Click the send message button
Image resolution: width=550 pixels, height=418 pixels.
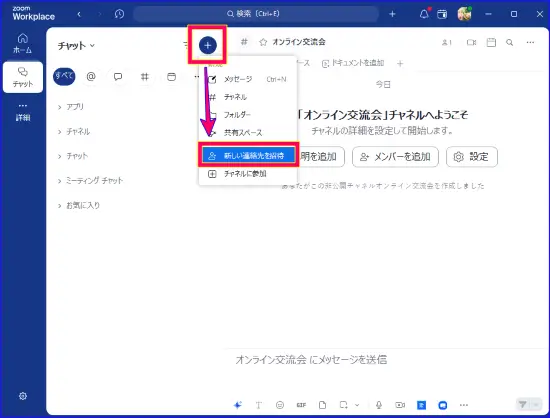click(x=523, y=405)
